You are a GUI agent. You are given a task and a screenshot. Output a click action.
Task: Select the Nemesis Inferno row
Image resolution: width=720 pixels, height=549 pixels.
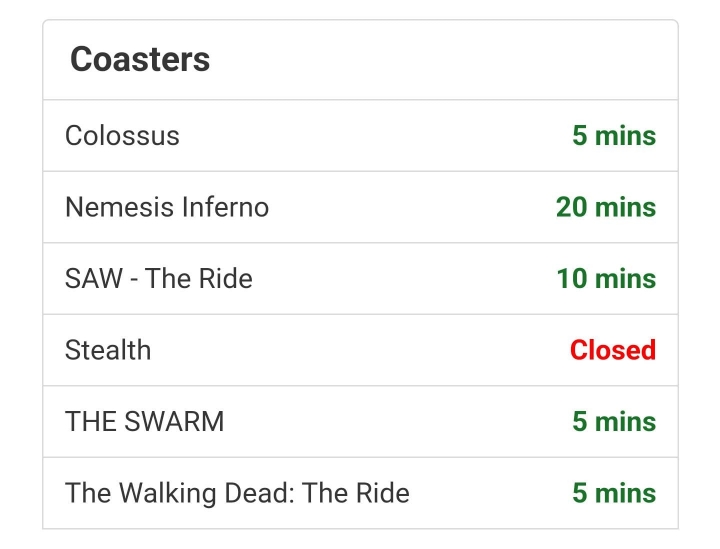[x=360, y=207]
